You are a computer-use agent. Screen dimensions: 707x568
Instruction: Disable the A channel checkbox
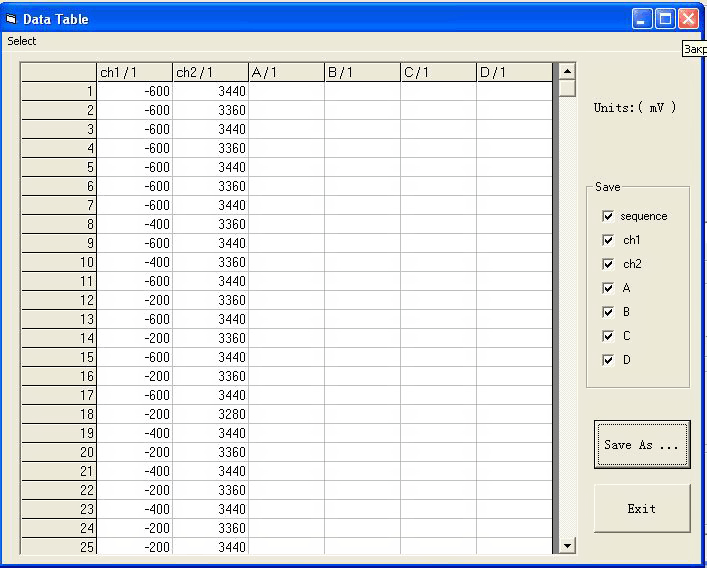click(608, 288)
